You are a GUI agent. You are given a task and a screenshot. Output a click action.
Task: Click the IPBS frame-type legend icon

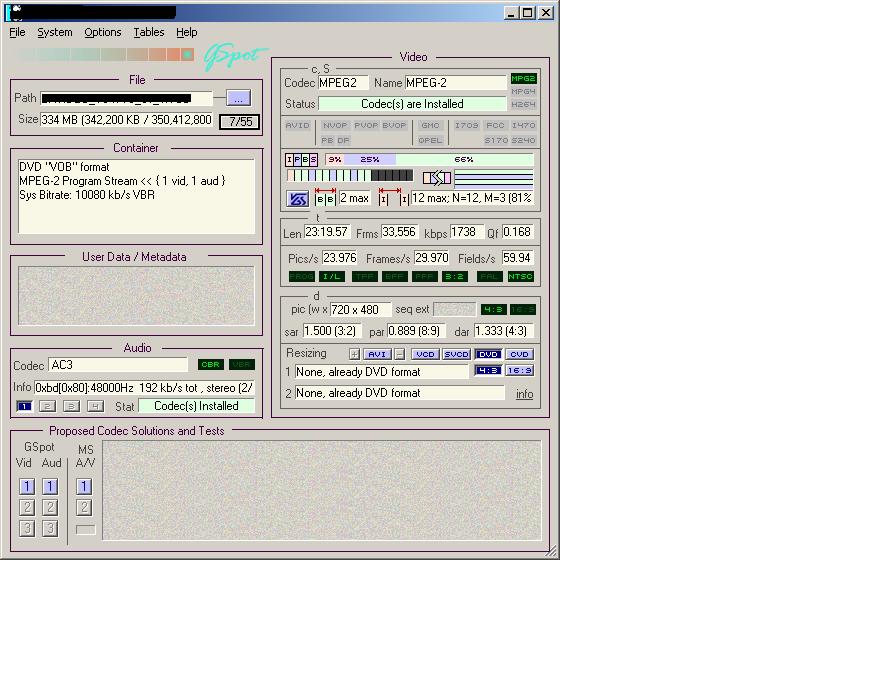pos(302,160)
